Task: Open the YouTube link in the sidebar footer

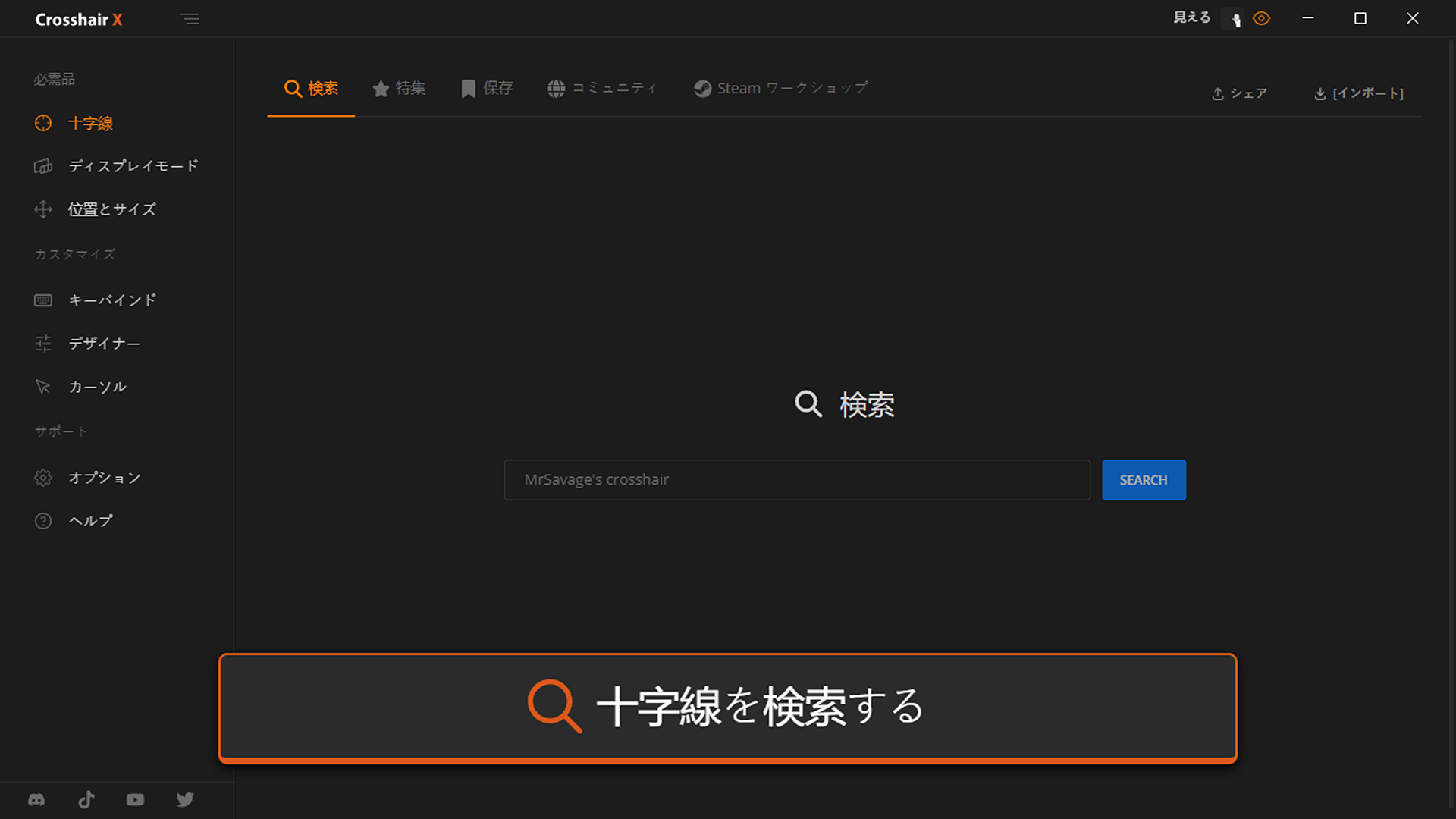Action: (x=135, y=800)
